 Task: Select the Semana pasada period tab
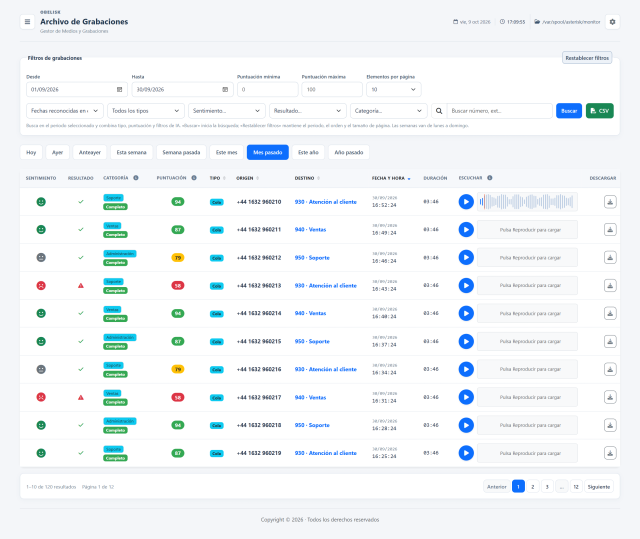coord(181,152)
